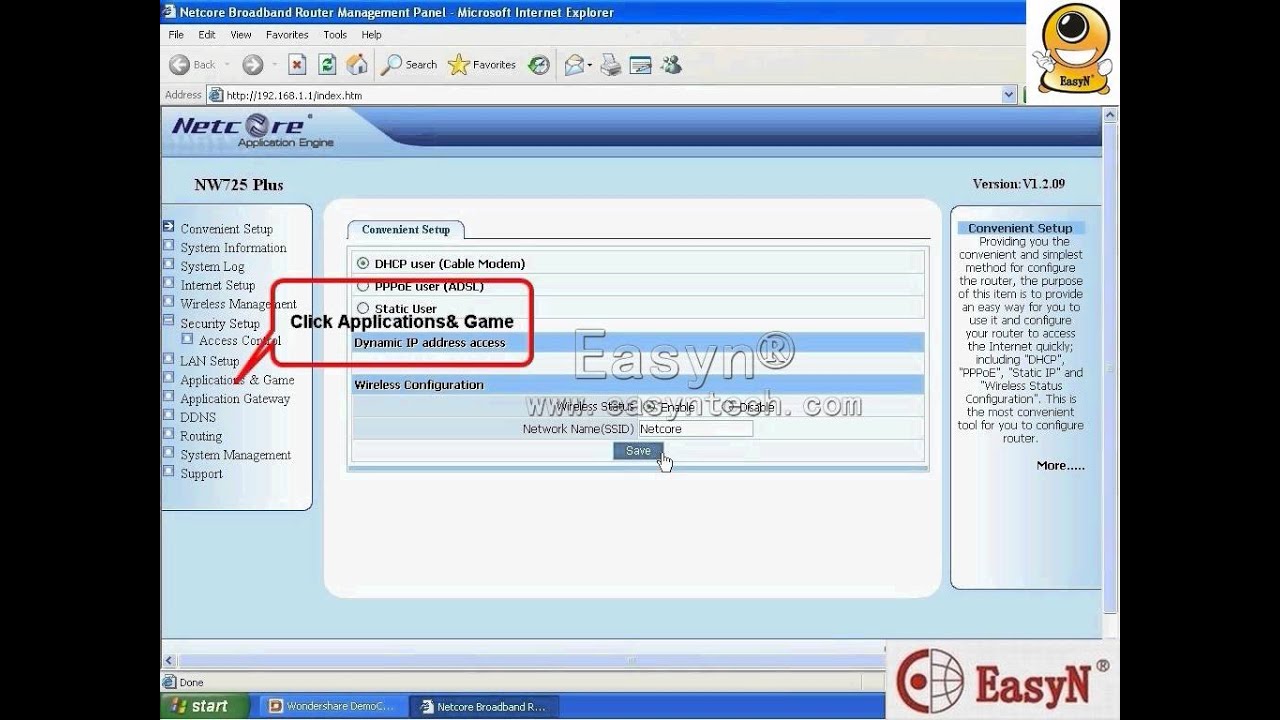Click the Forward arrow toolbar icon
This screenshot has width=1280, height=720.
coord(252,65)
